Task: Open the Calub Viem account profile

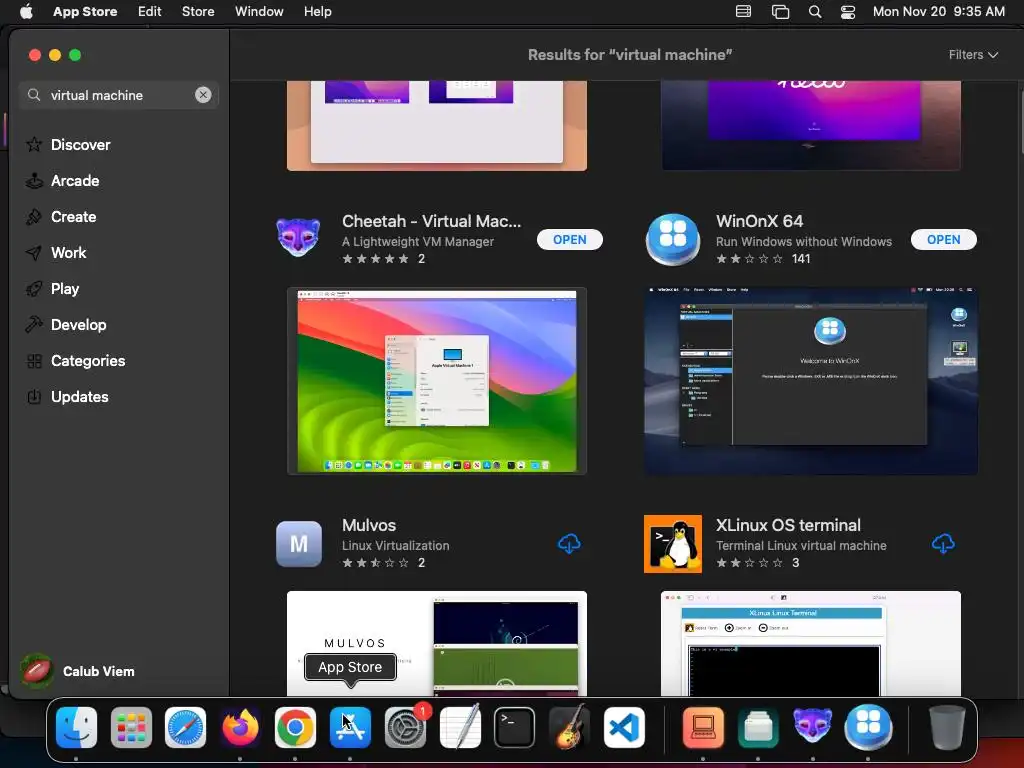Action: point(78,671)
